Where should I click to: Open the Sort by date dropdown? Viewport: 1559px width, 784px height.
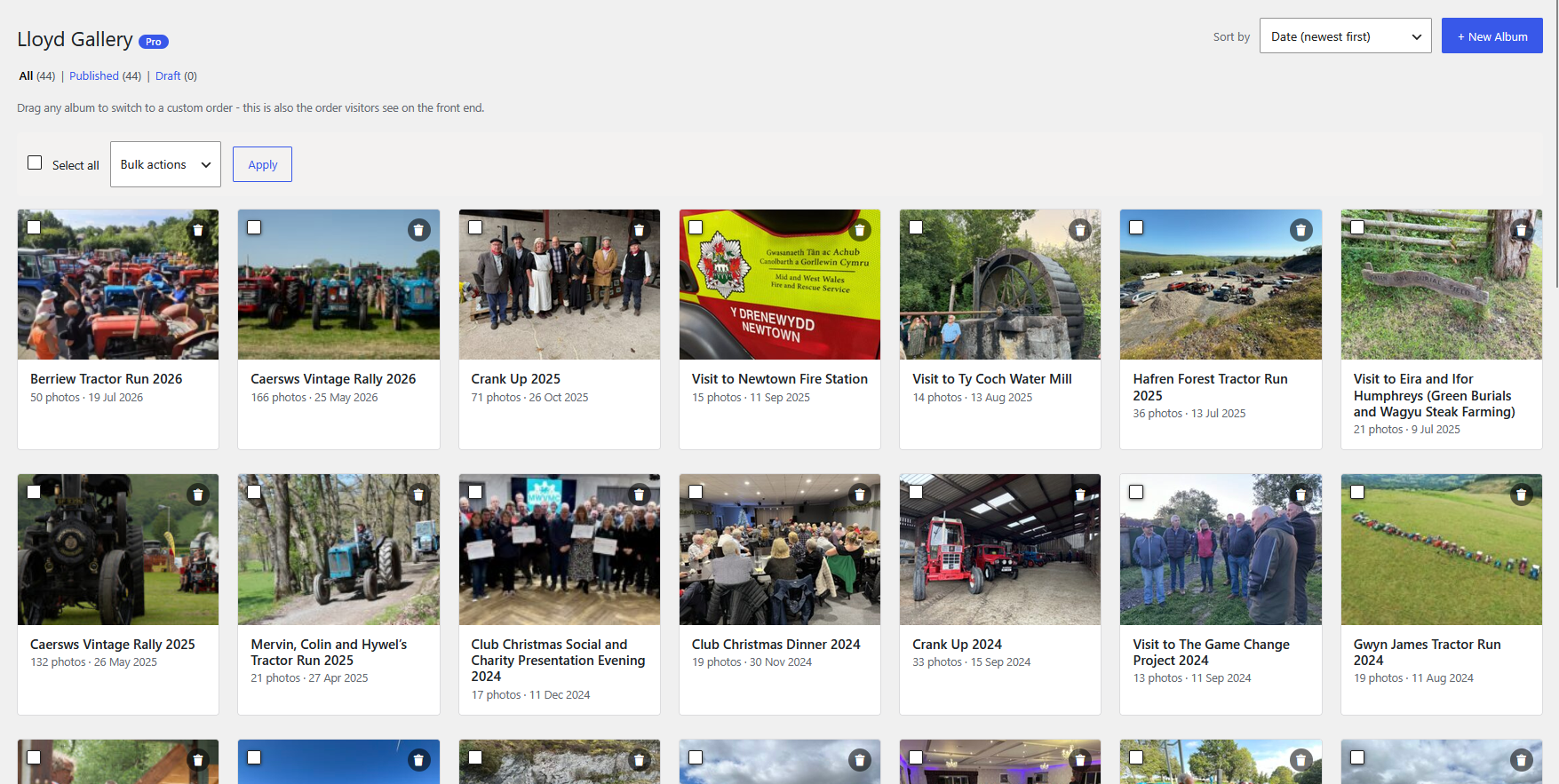pyautogui.click(x=1345, y=36)
